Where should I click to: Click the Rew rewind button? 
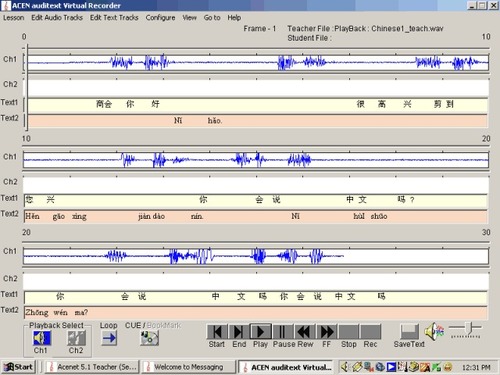click(304, 332)
